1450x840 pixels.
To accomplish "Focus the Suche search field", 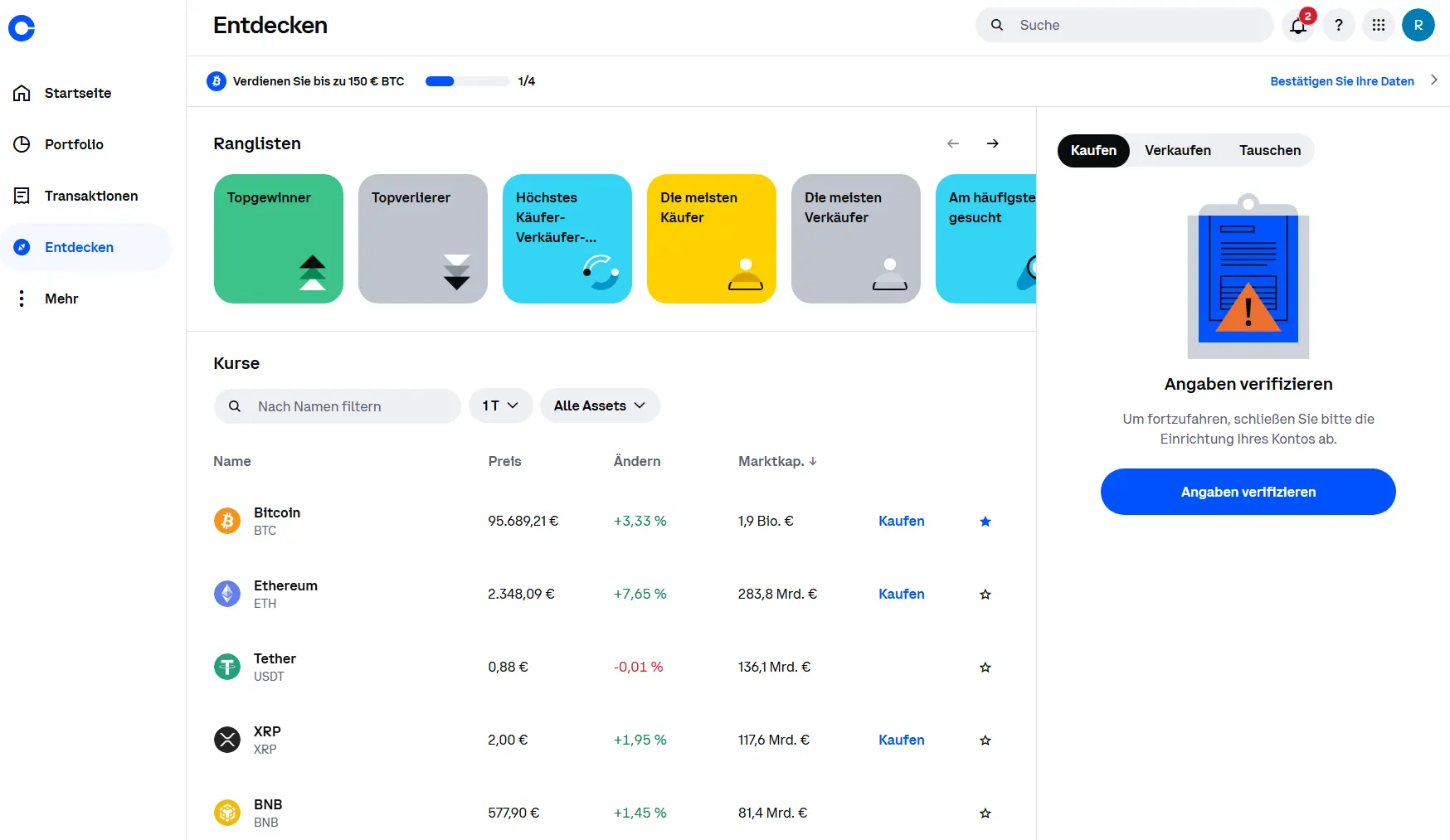I will (x=1124, y=25).
